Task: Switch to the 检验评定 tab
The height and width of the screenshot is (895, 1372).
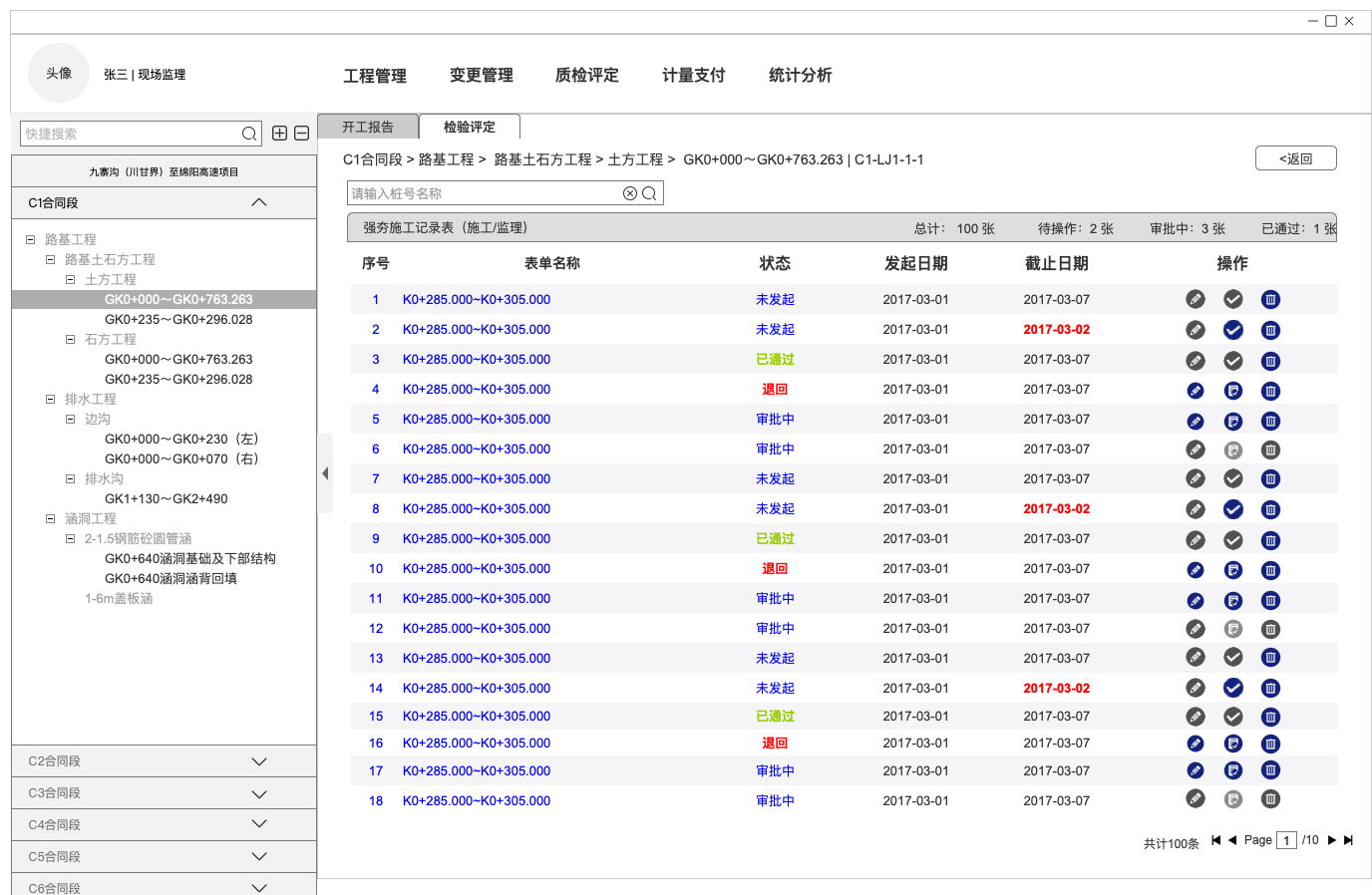Action: (x=470, y=127)
